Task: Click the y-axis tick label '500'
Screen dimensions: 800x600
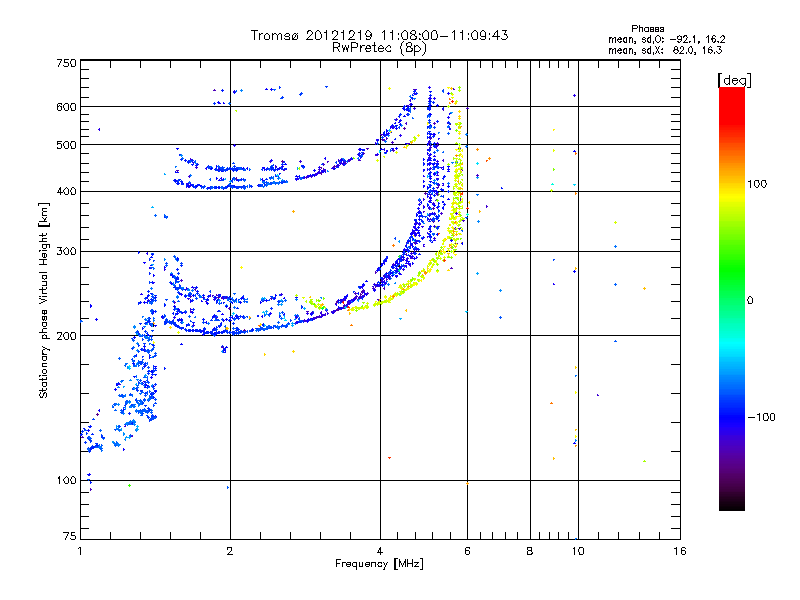Action: click(66, 145)
